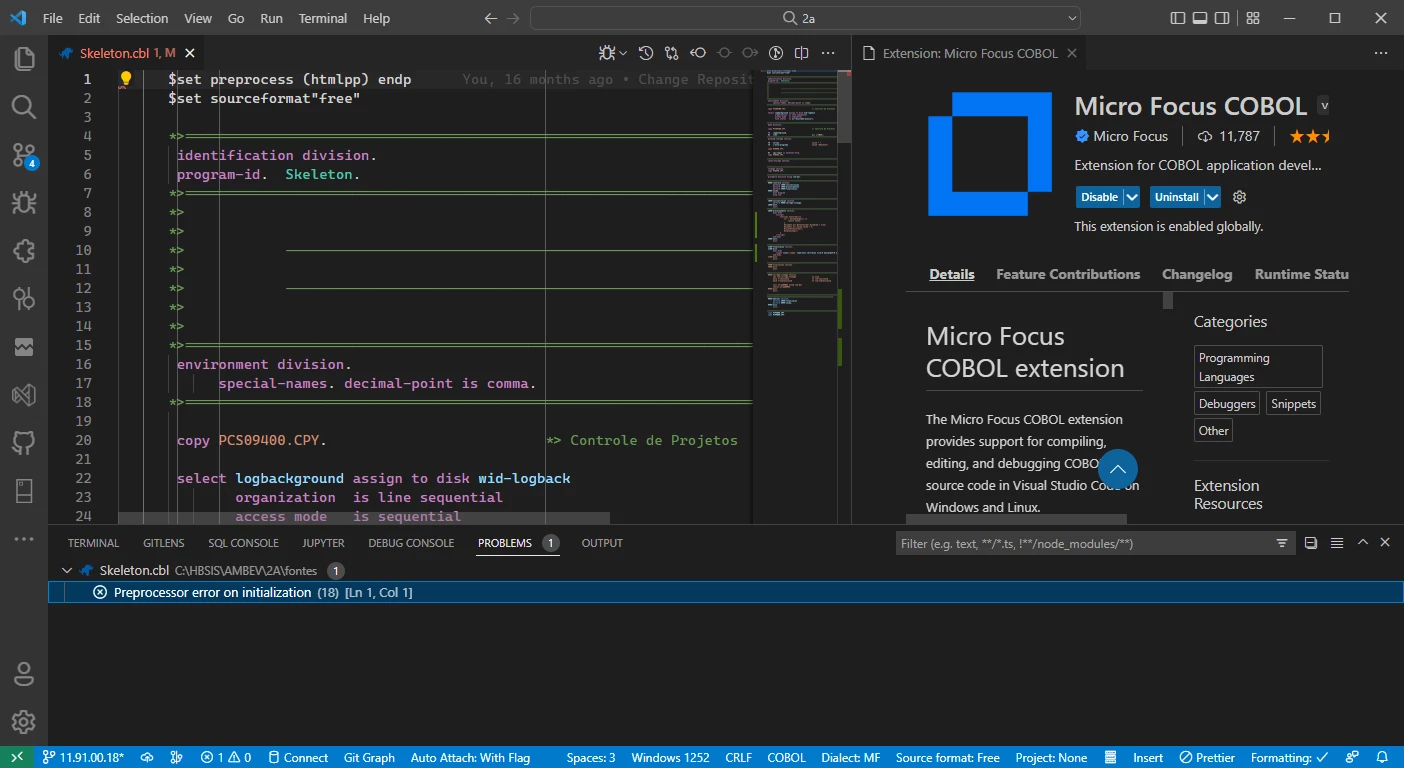
Task: Change Source format: Free in status bar
Action: point(947,757)
